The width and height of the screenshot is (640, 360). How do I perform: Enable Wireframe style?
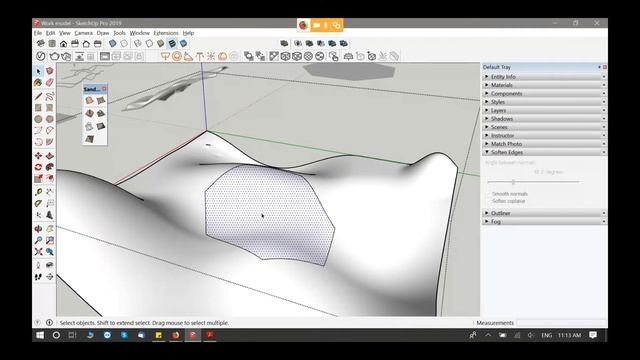pos(138,43)
